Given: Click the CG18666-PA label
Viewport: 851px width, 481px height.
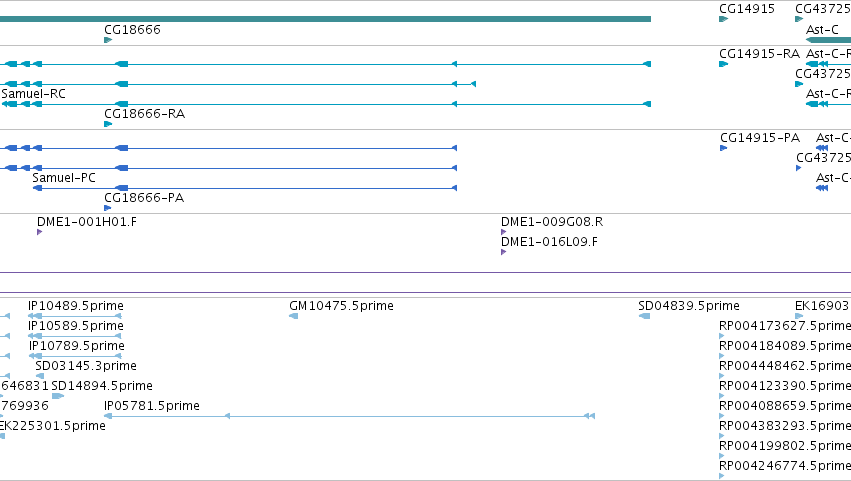Looking at the screenshot, I should (x=144, y=198).
